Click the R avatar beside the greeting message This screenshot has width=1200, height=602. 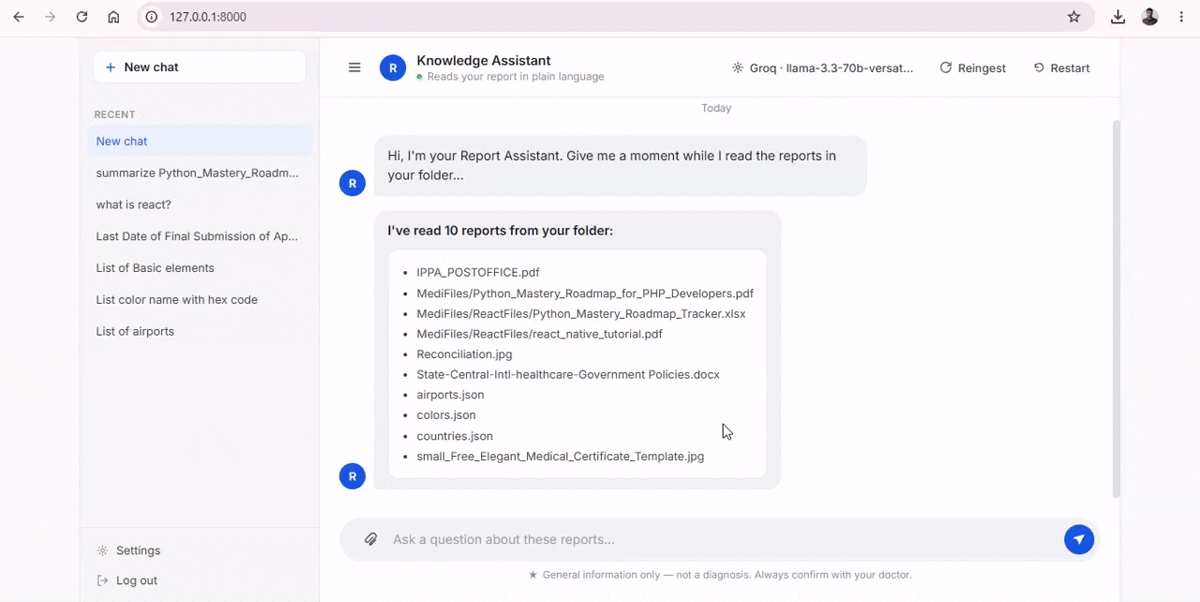coord(352,183)
